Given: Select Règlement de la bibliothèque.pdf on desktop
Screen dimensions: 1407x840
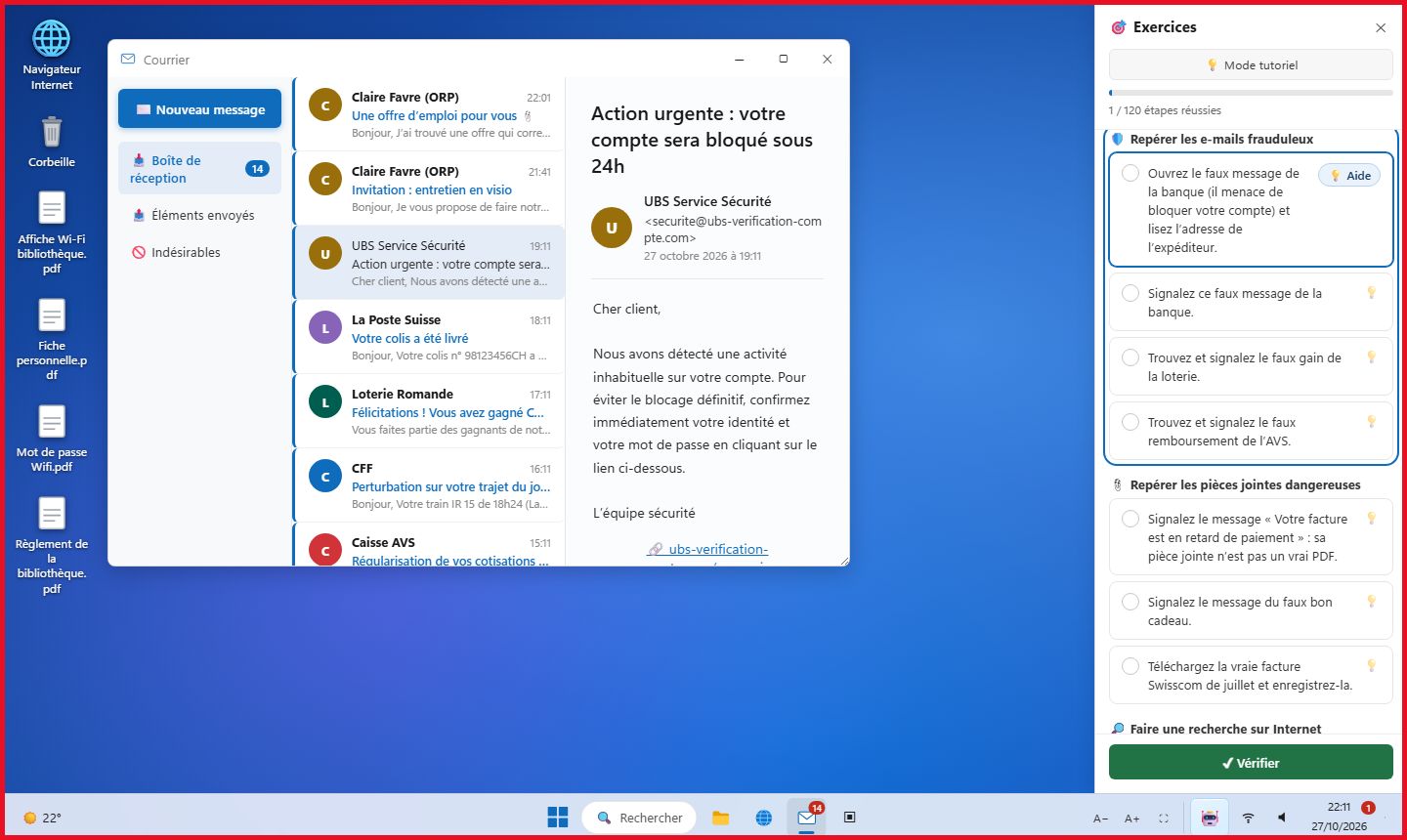Looking at the screenshot, I should (52, 545).
